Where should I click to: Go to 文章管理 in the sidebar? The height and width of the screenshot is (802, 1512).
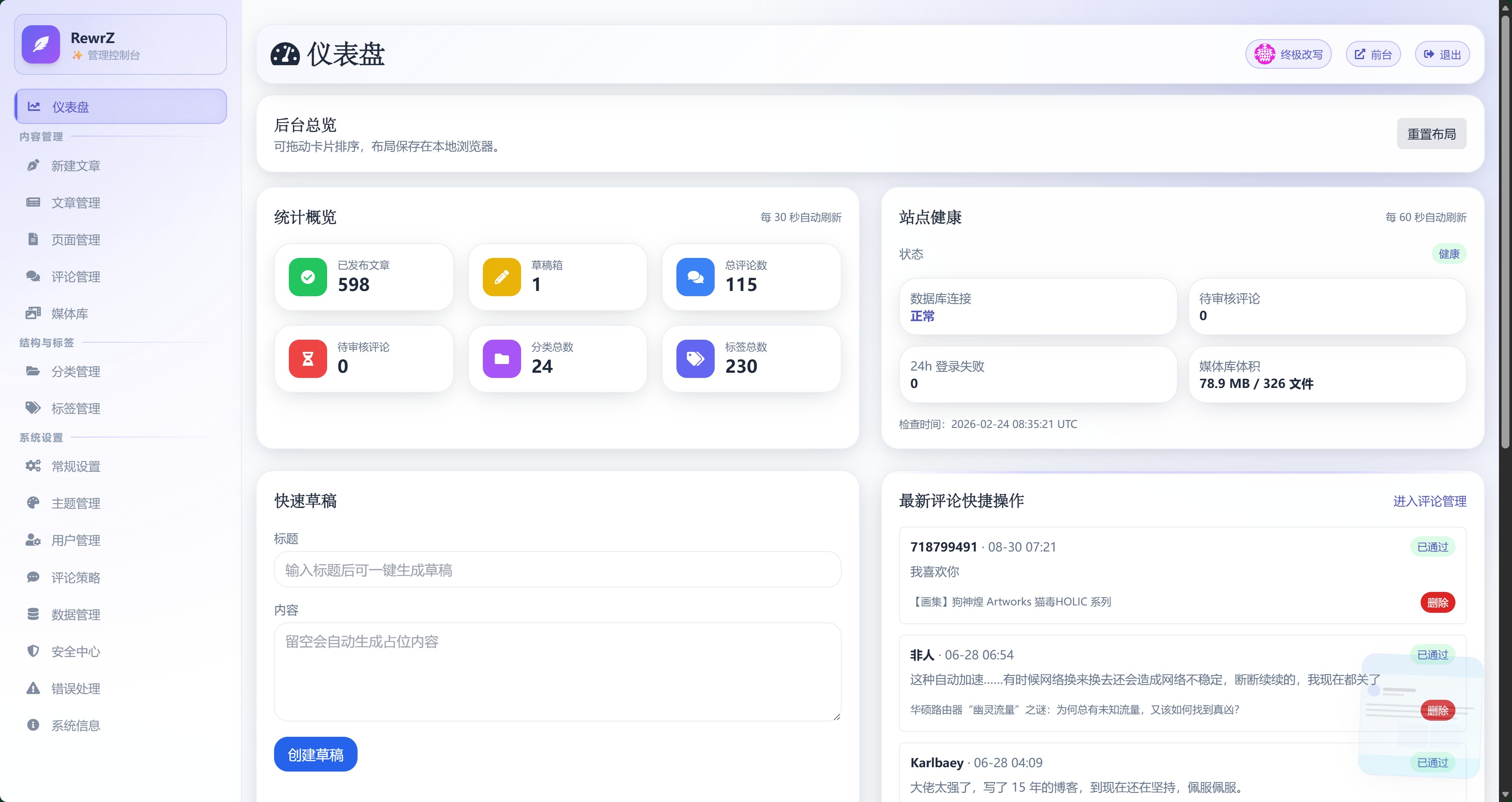pos(121,202)
